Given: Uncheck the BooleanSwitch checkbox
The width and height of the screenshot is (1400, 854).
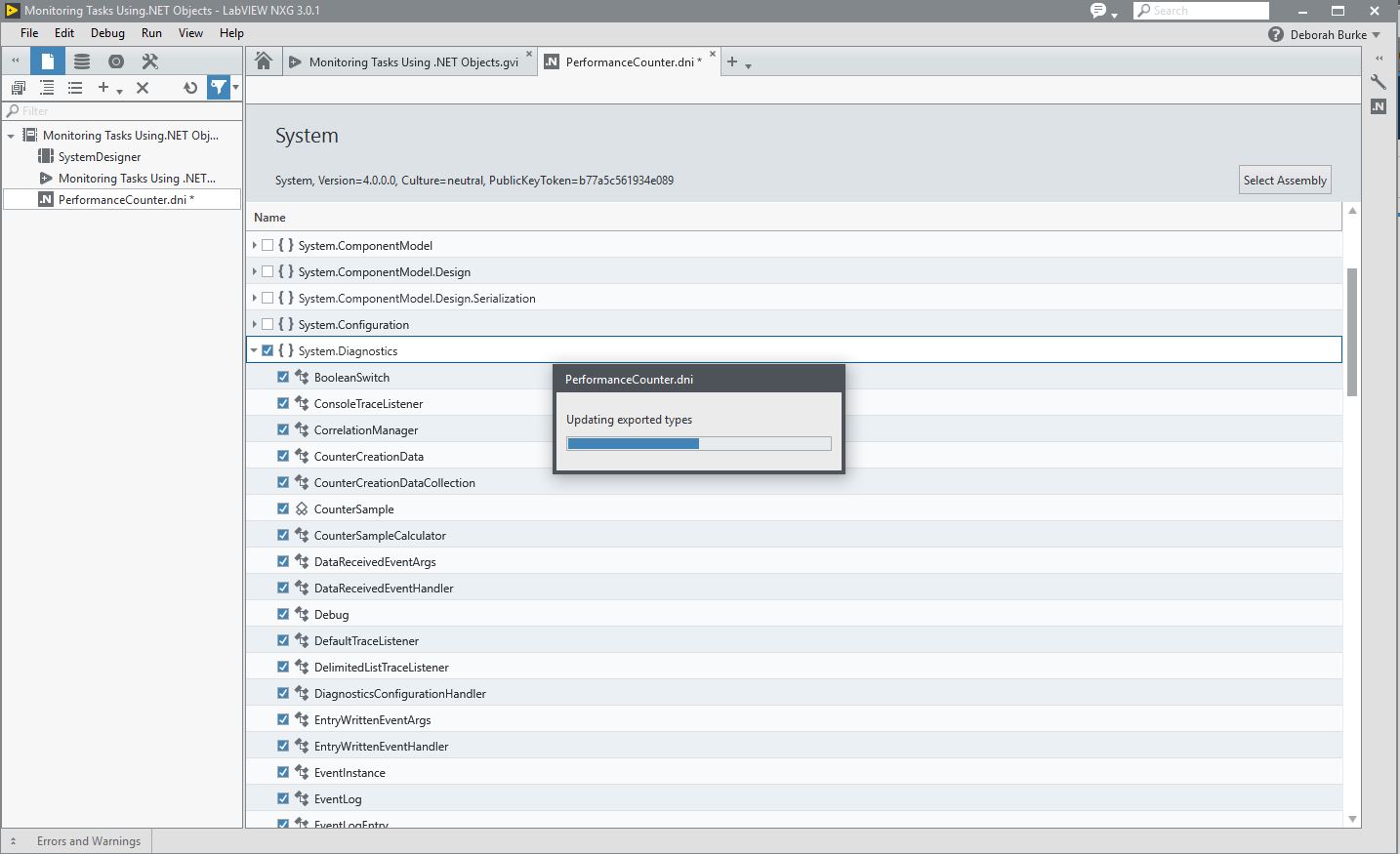Looking at the screenshot, I should point(283,377).
